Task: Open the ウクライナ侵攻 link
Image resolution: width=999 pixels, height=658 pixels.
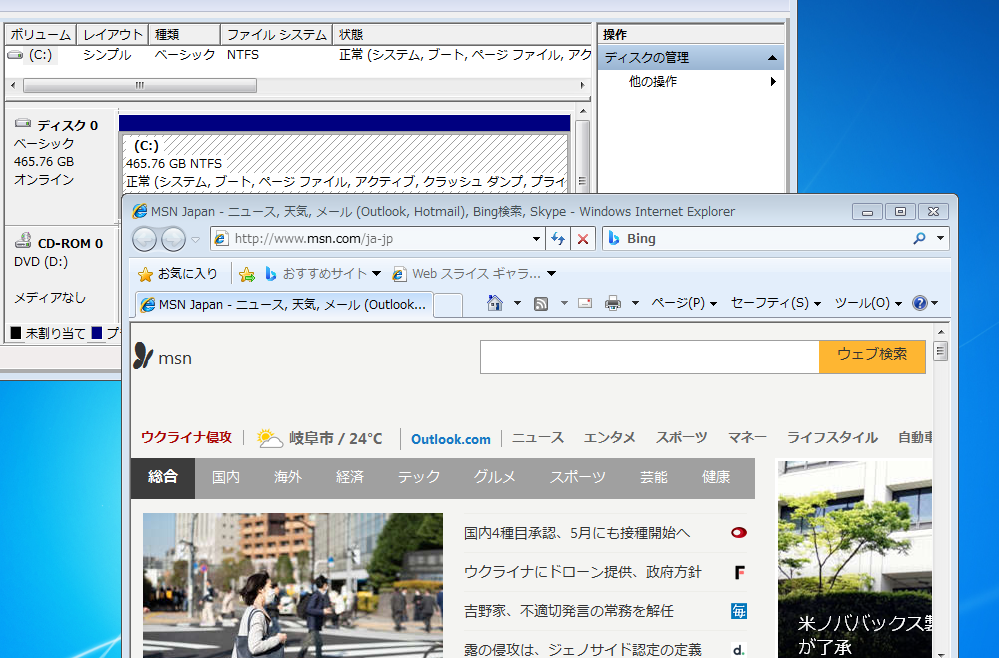Action: [x=186, y=438]
